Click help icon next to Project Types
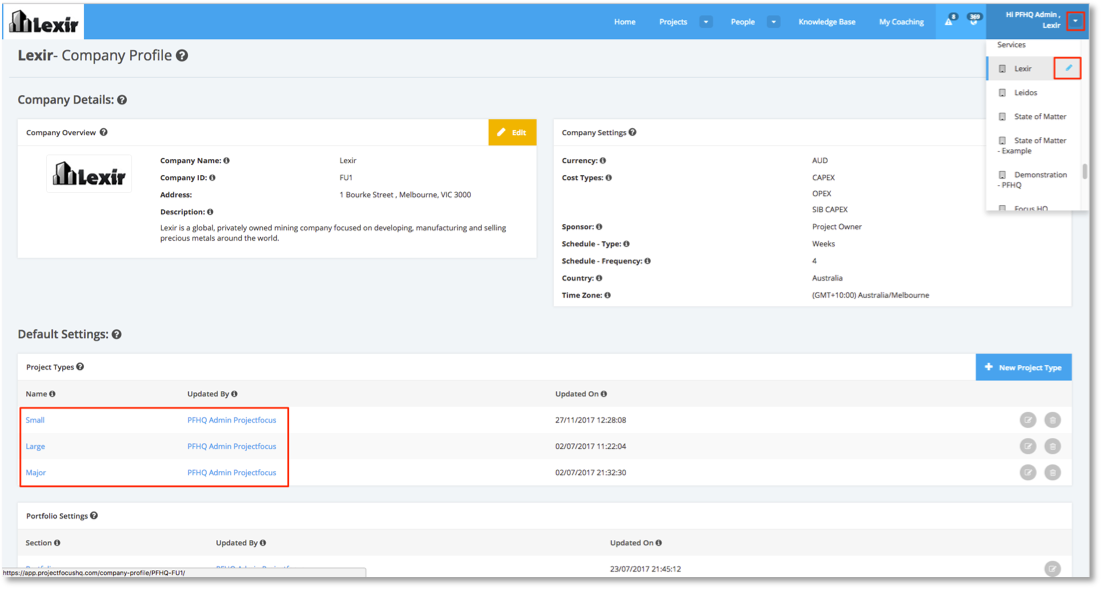The height and width of the screenshot is (589, 1102). 80,367
